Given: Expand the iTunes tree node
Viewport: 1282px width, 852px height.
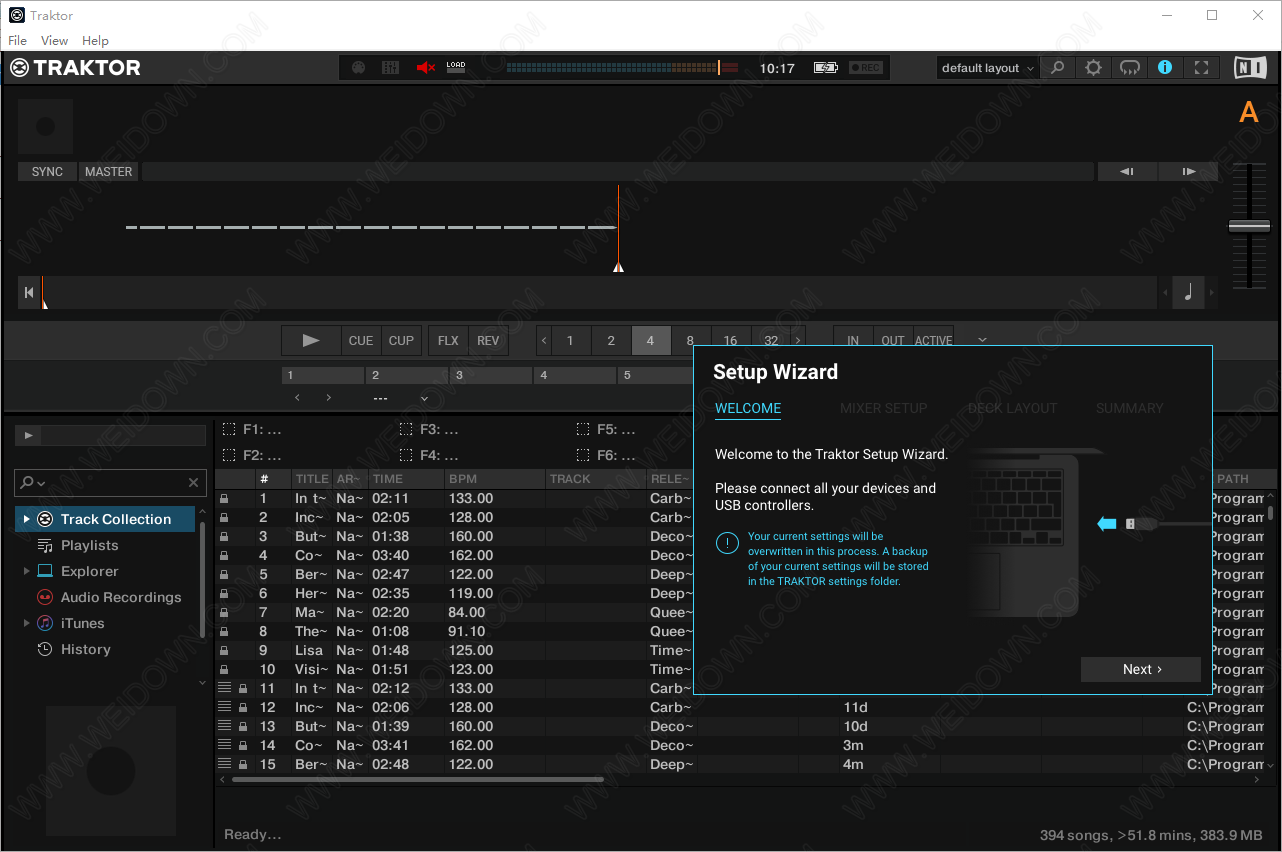Looking at the screenshot, I should (x=26, y=623).
